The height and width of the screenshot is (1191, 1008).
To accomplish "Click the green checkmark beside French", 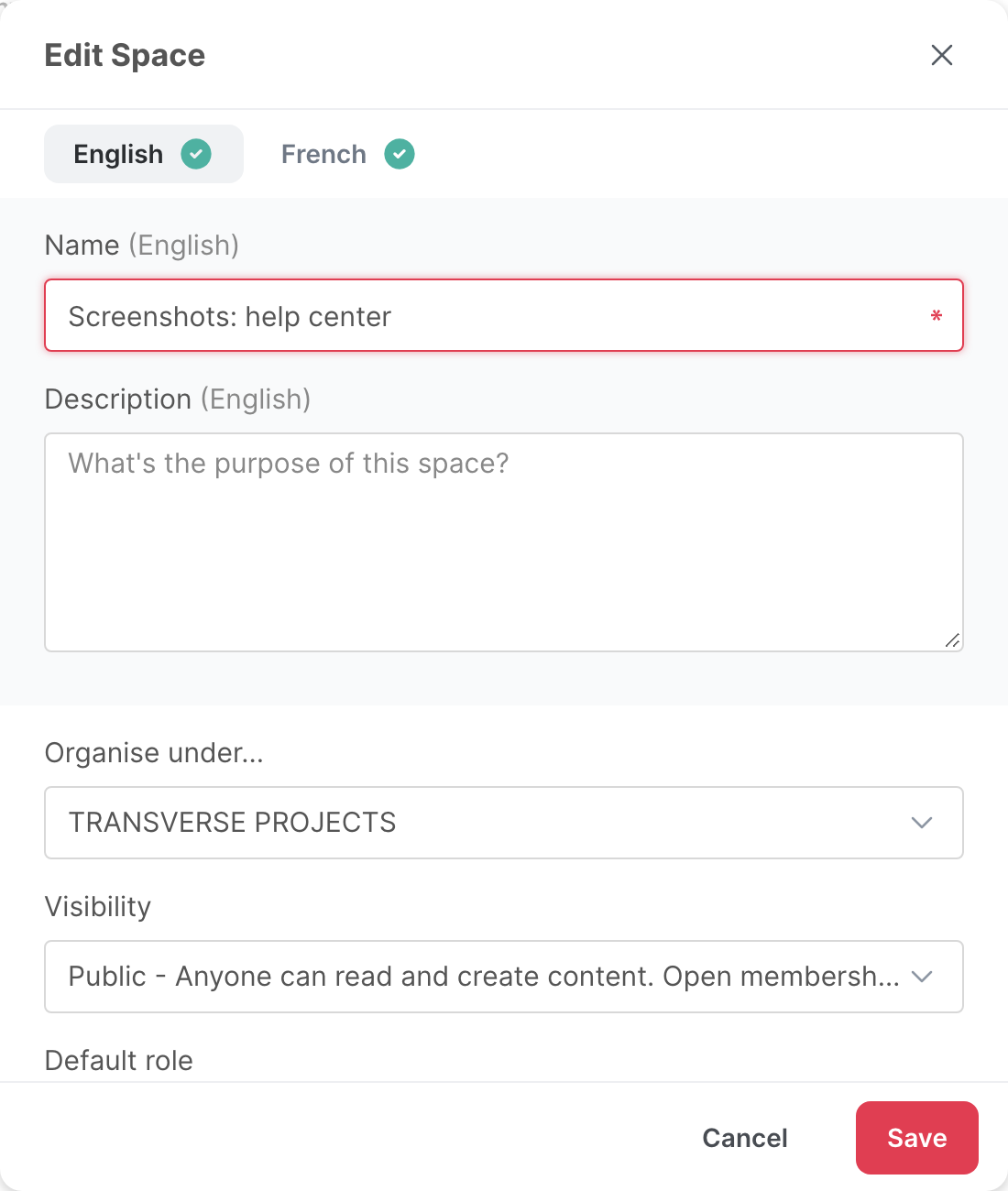I will 400,154.
